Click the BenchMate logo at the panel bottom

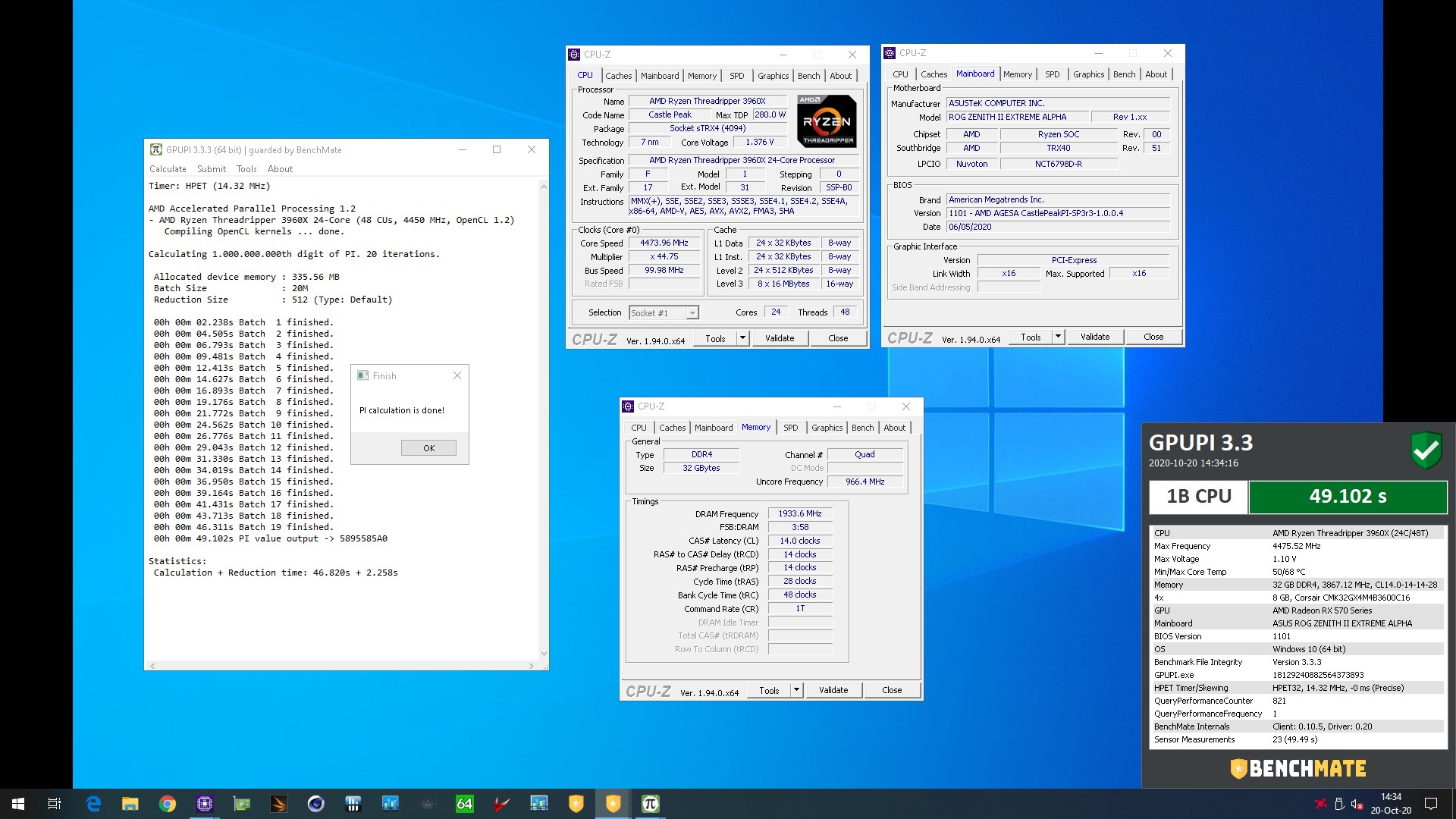coord(1298,768)
